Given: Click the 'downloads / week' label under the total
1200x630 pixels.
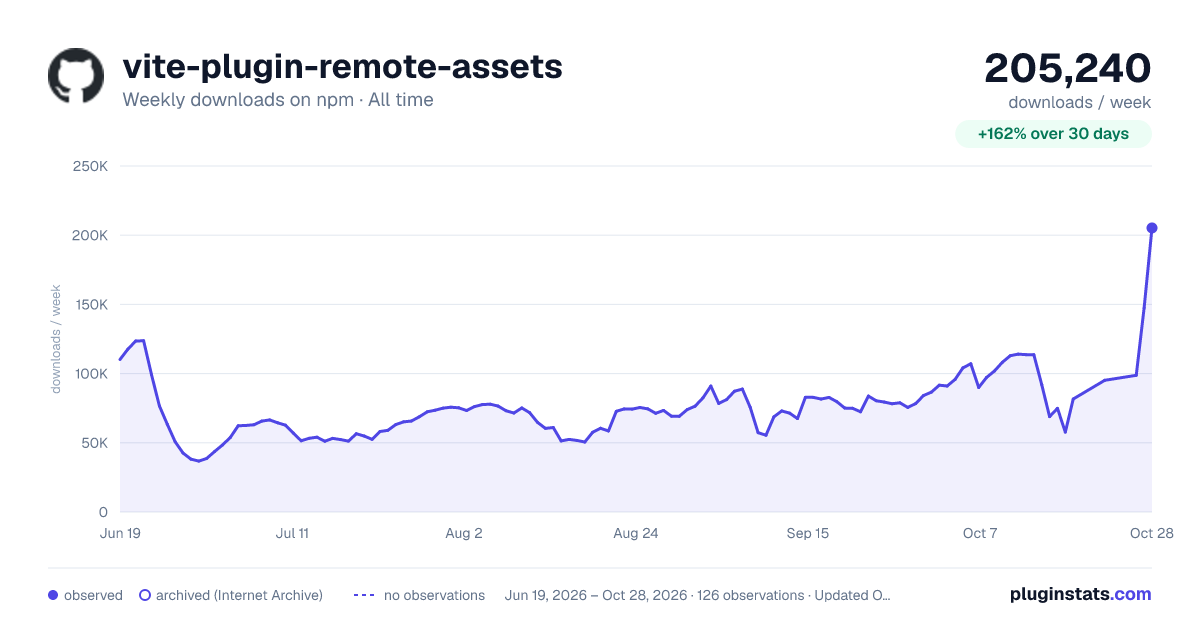Looking at the screenshot, I should (x=1080, y=102).
